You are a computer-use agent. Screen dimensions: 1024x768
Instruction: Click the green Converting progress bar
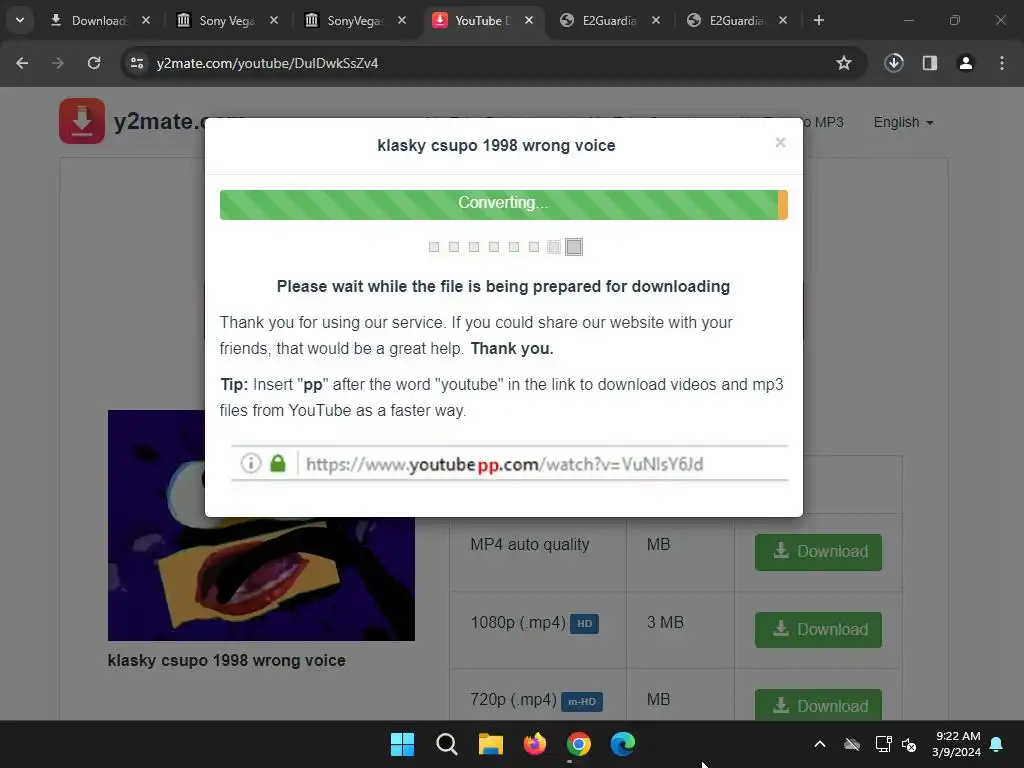pyautogui.click(x=504, y=204)
